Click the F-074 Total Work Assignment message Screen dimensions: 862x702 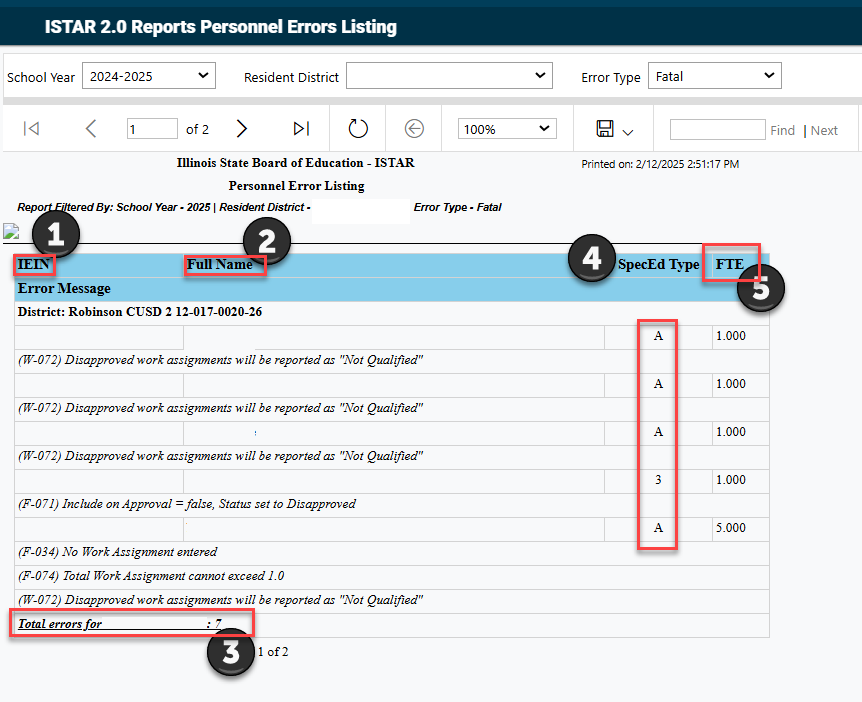[151, 576]
